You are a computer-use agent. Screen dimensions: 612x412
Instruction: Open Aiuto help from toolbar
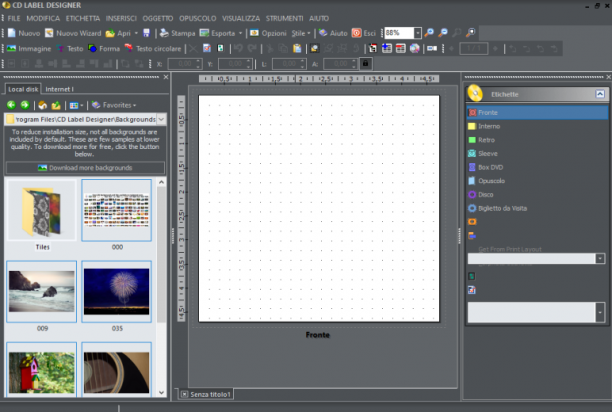[333, 33]
